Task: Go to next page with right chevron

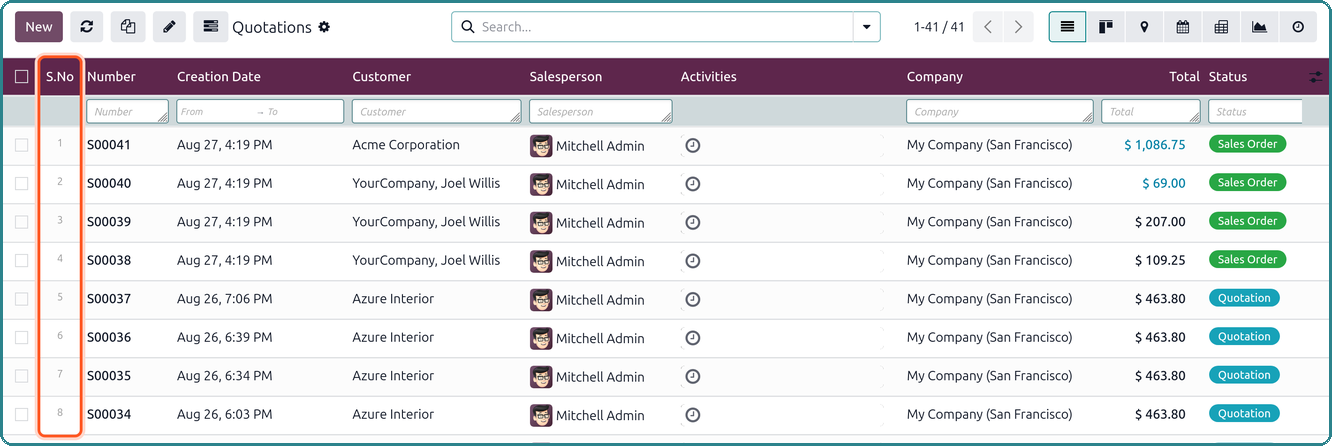Action: (x=1018, y=27)
